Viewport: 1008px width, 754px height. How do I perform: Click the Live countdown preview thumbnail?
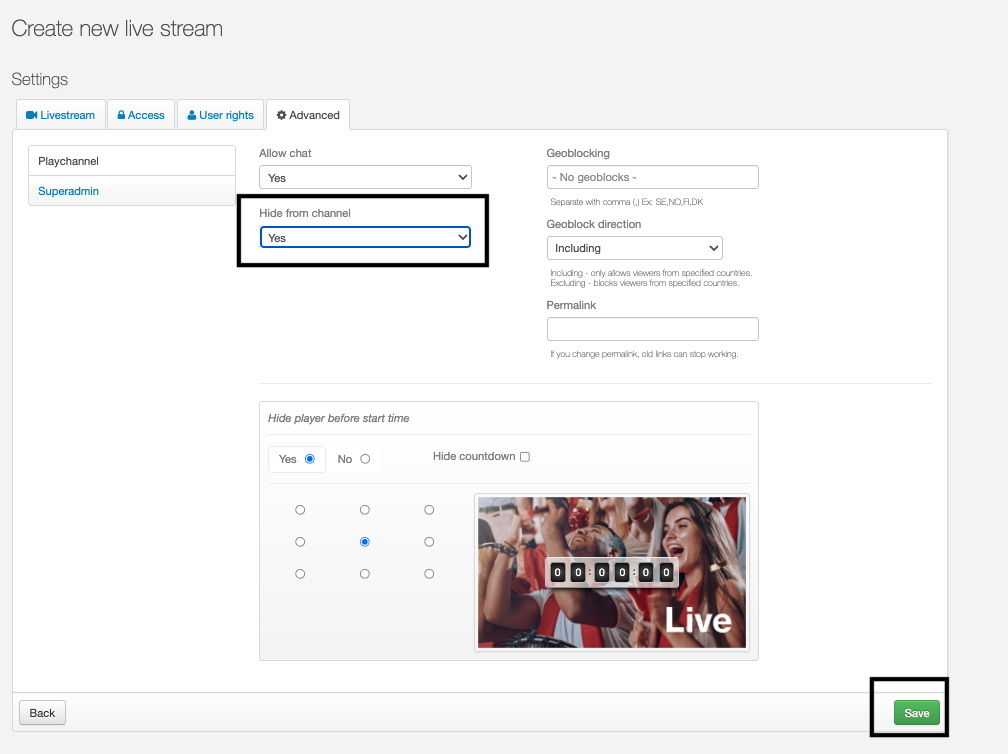[x=611, y=573]
